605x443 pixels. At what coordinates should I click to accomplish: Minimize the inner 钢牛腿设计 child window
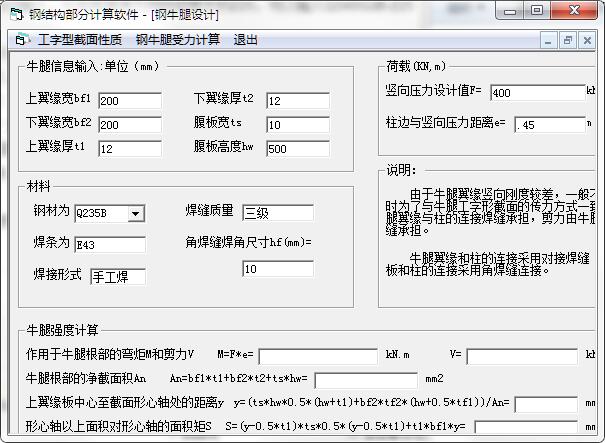coord(548,41)
